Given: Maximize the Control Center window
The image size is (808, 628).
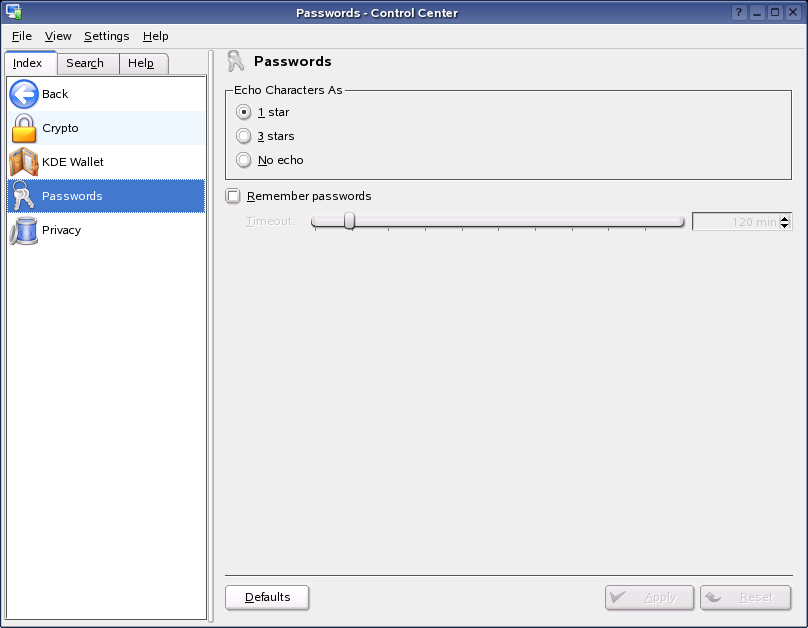Looking at the screenshot, I should click(775, 12).
